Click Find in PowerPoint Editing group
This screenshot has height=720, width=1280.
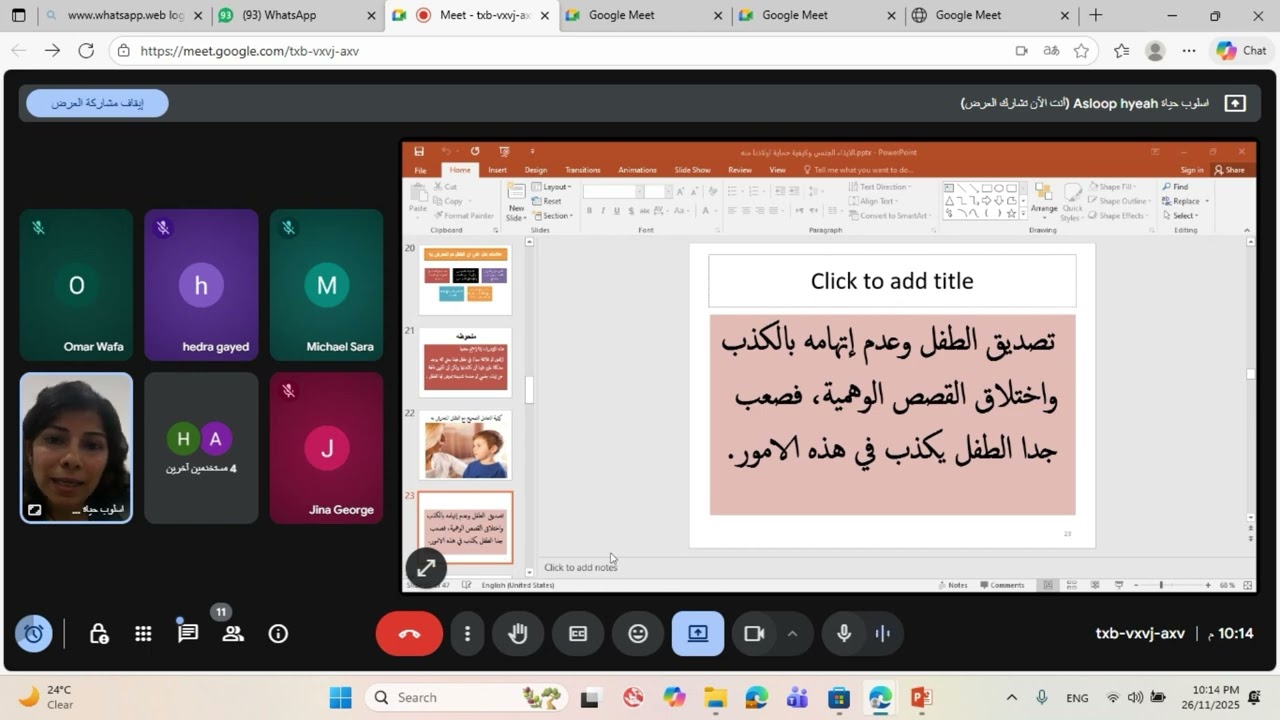point(1175,187)
